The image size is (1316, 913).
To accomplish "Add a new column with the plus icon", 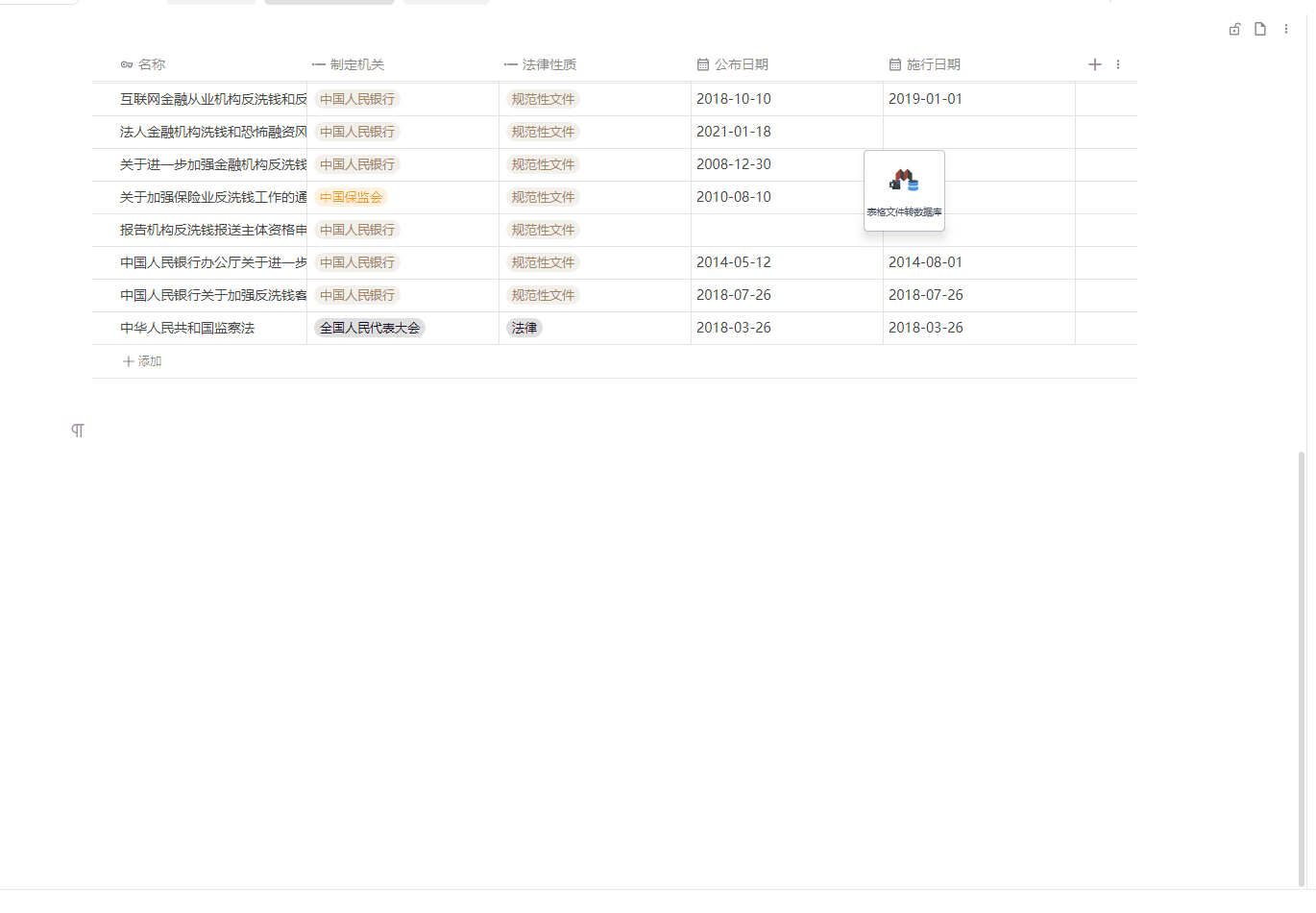I will [x=1095, y=64].
